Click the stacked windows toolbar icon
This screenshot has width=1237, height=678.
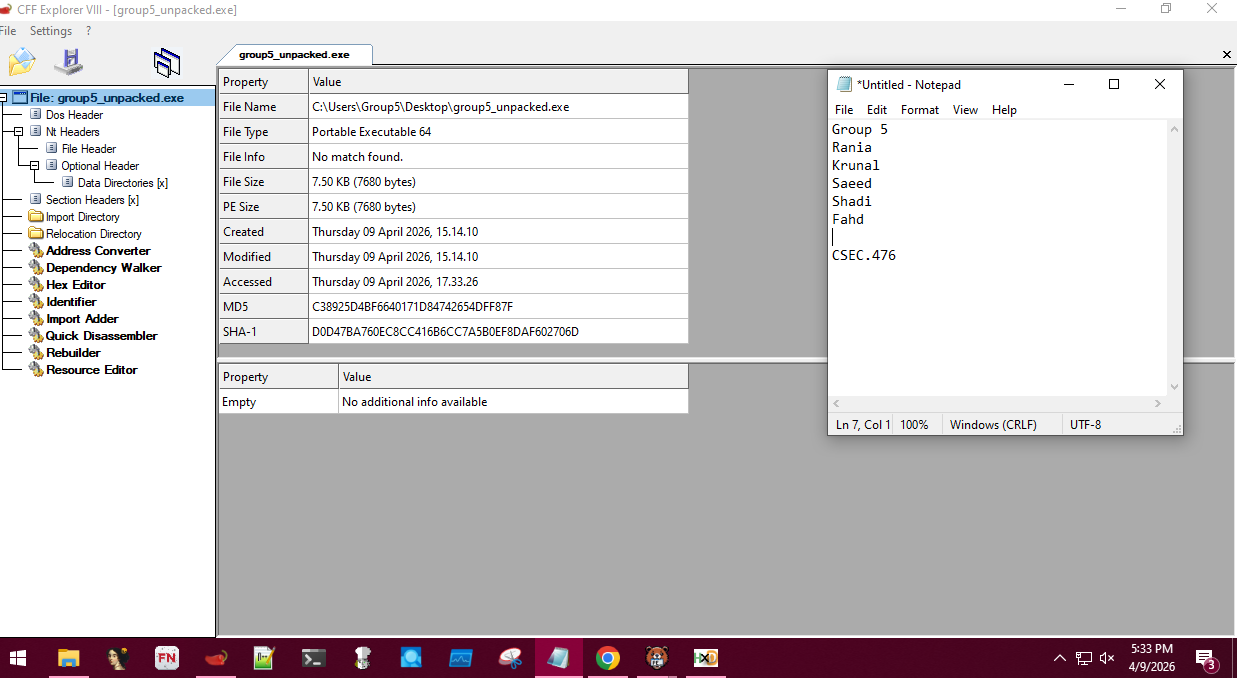[x=167, y=62]
